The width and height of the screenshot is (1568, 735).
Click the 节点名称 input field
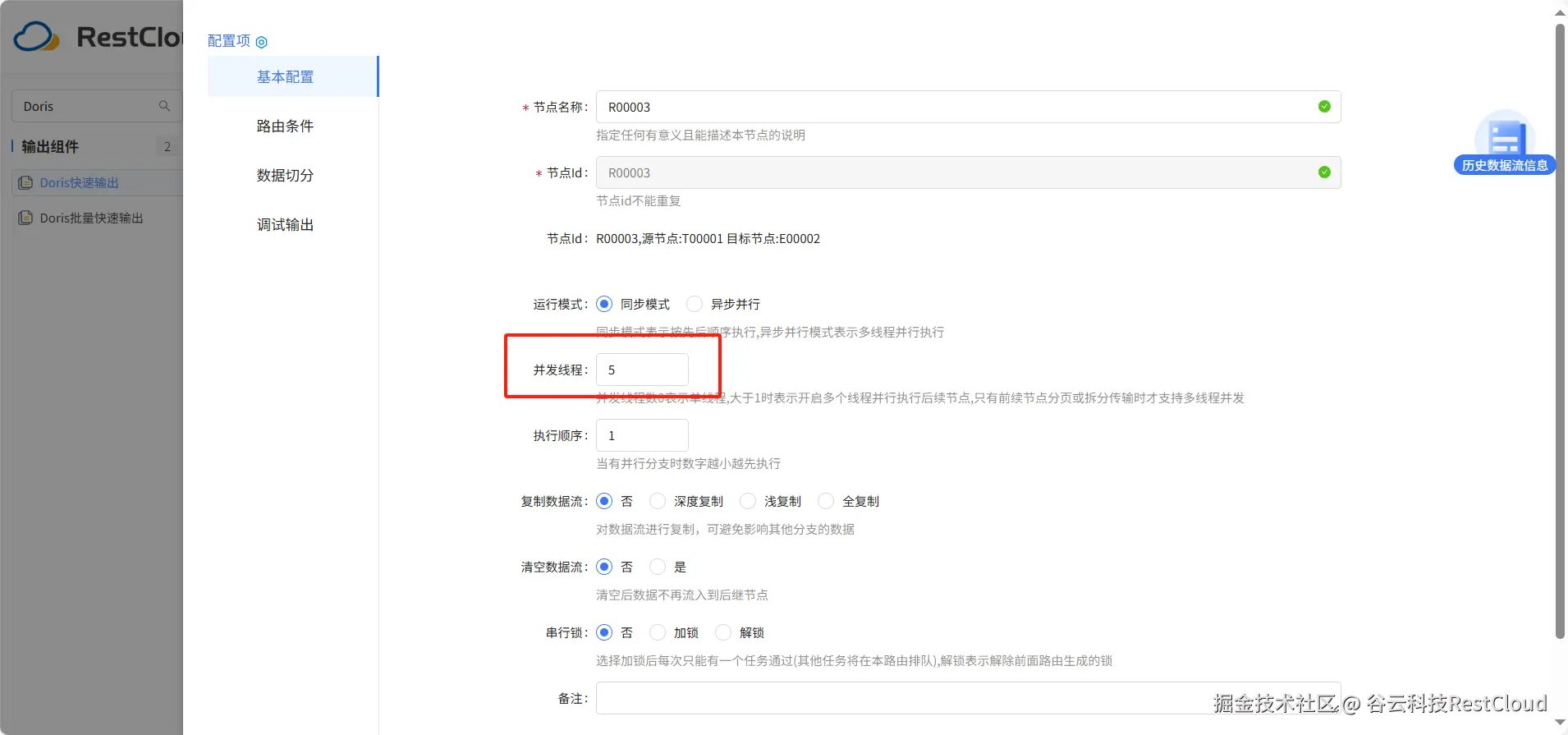(x=969, y=107)
